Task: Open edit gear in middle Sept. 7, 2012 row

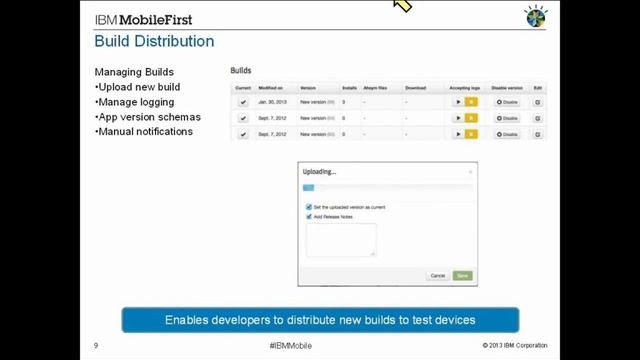Action: click(x=538, y=118)
